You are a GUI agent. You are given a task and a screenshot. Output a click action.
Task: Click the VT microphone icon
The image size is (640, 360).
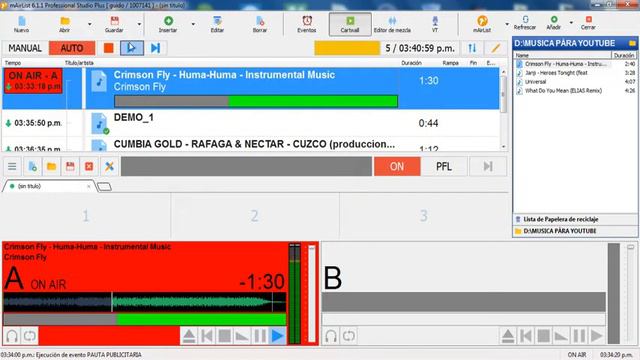pos(435,24)
